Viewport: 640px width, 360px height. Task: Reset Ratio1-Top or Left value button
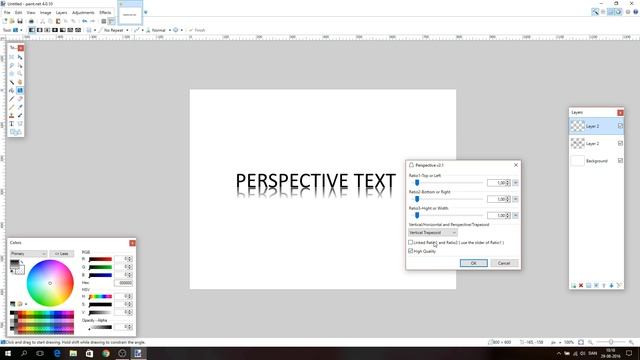(515, 183)
